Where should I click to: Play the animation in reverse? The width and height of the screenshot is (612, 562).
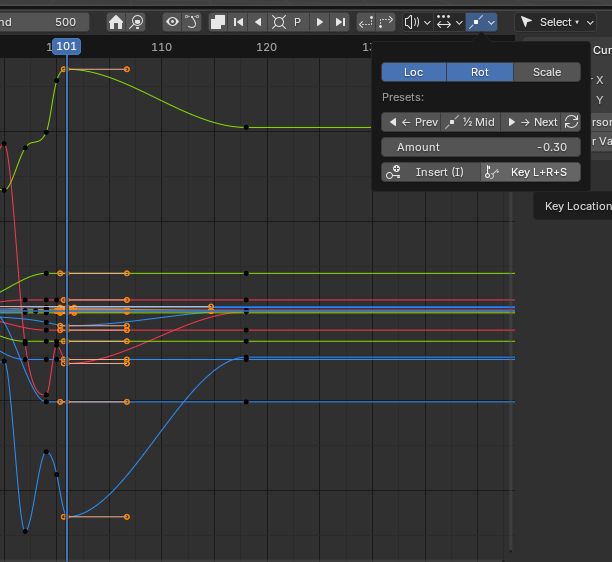click(x=258, y=22)
